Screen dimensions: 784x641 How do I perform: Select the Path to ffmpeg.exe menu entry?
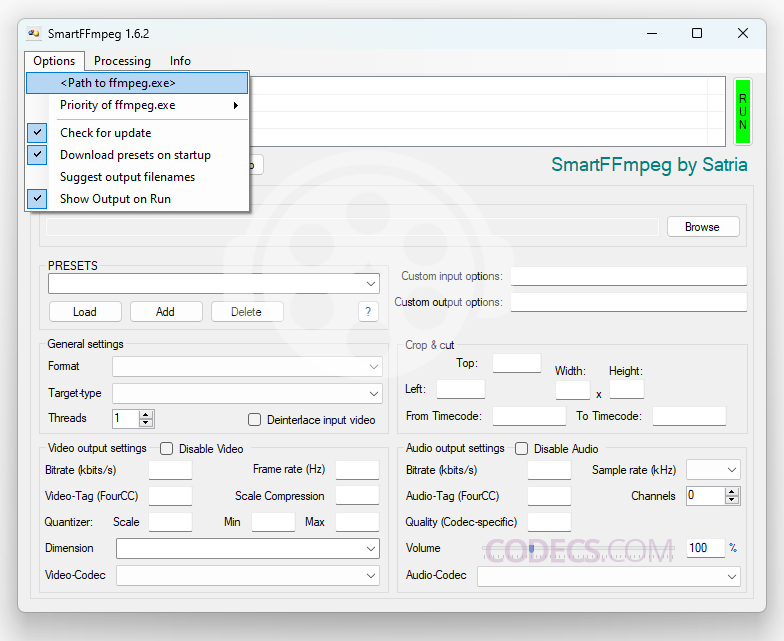(x=137, y=83)
